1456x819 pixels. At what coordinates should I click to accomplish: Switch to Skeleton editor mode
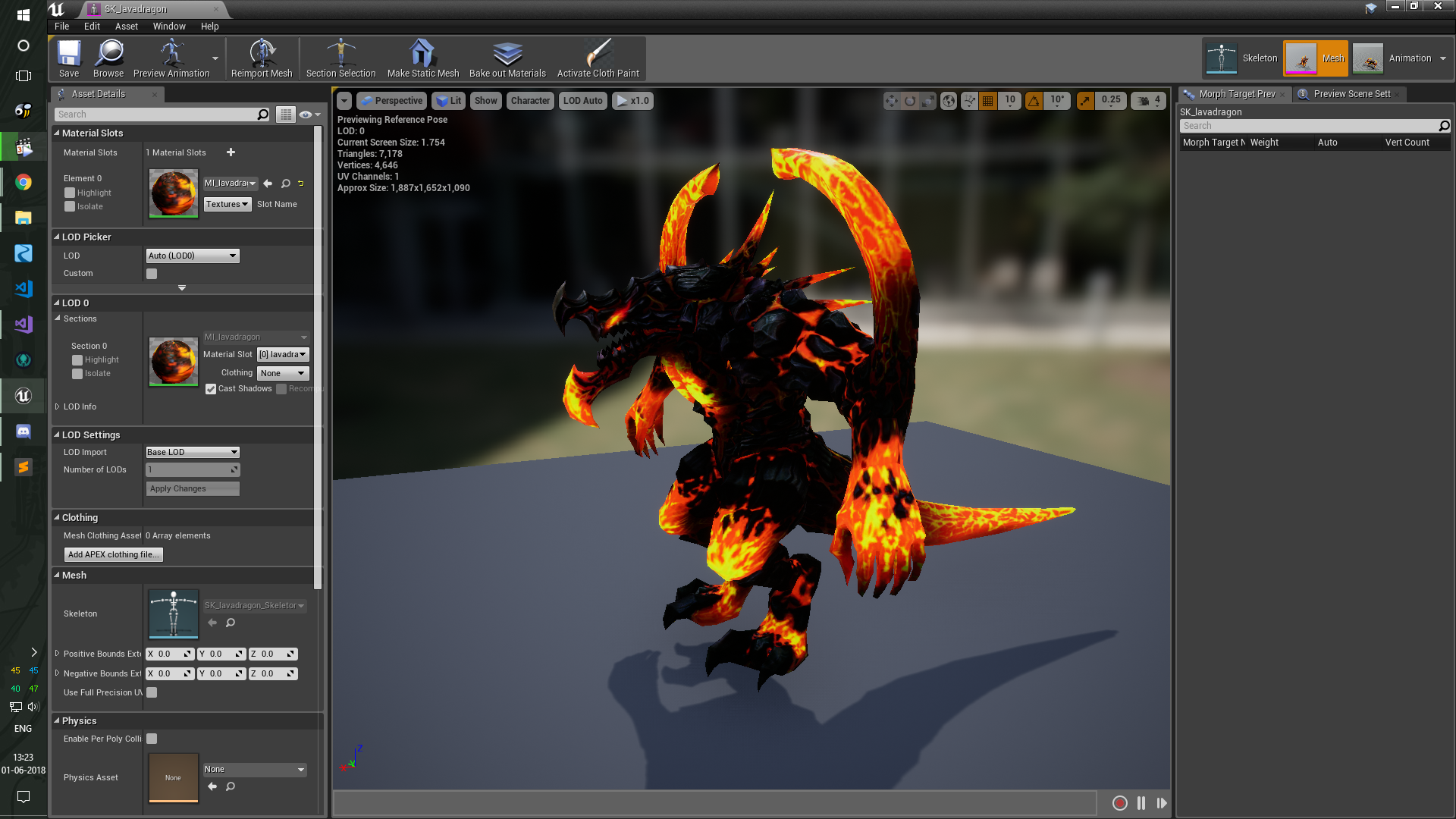click(1241, 58)
